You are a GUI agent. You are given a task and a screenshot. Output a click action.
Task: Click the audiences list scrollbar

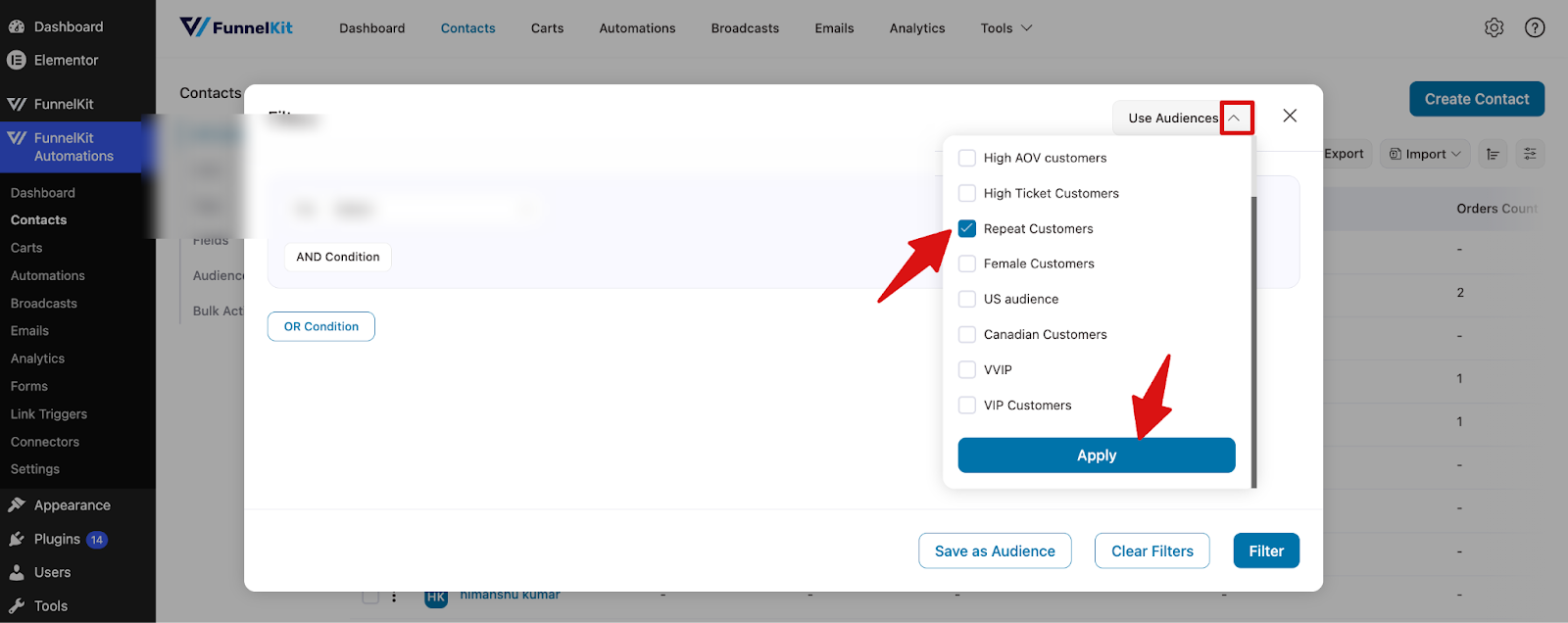[x=1253, y=341]
